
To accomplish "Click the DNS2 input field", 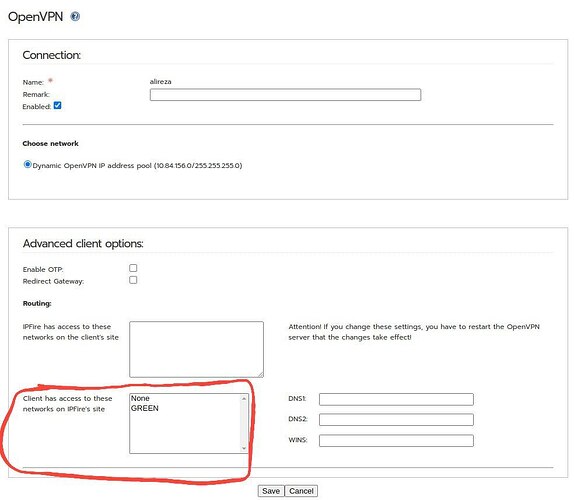I will click(396, 419).
